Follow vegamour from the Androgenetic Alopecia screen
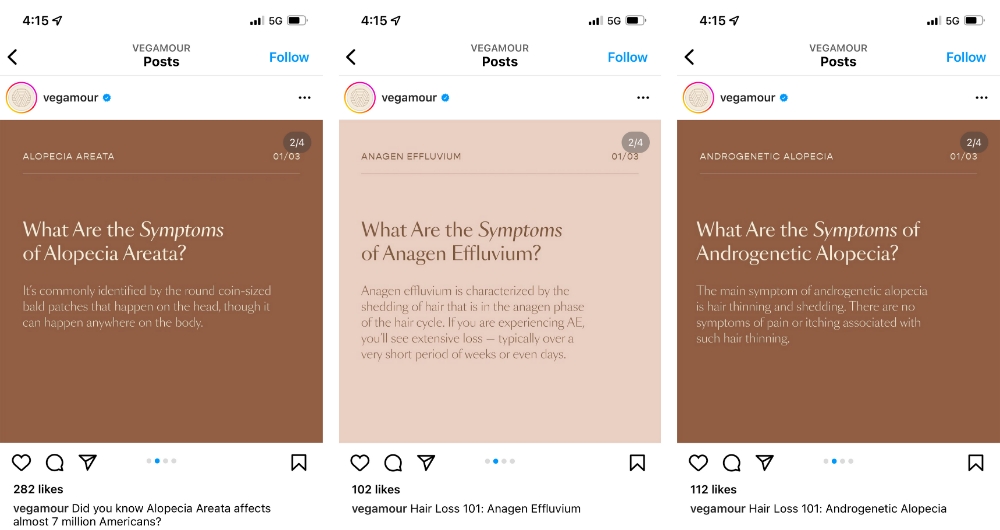 pos(966,57)
